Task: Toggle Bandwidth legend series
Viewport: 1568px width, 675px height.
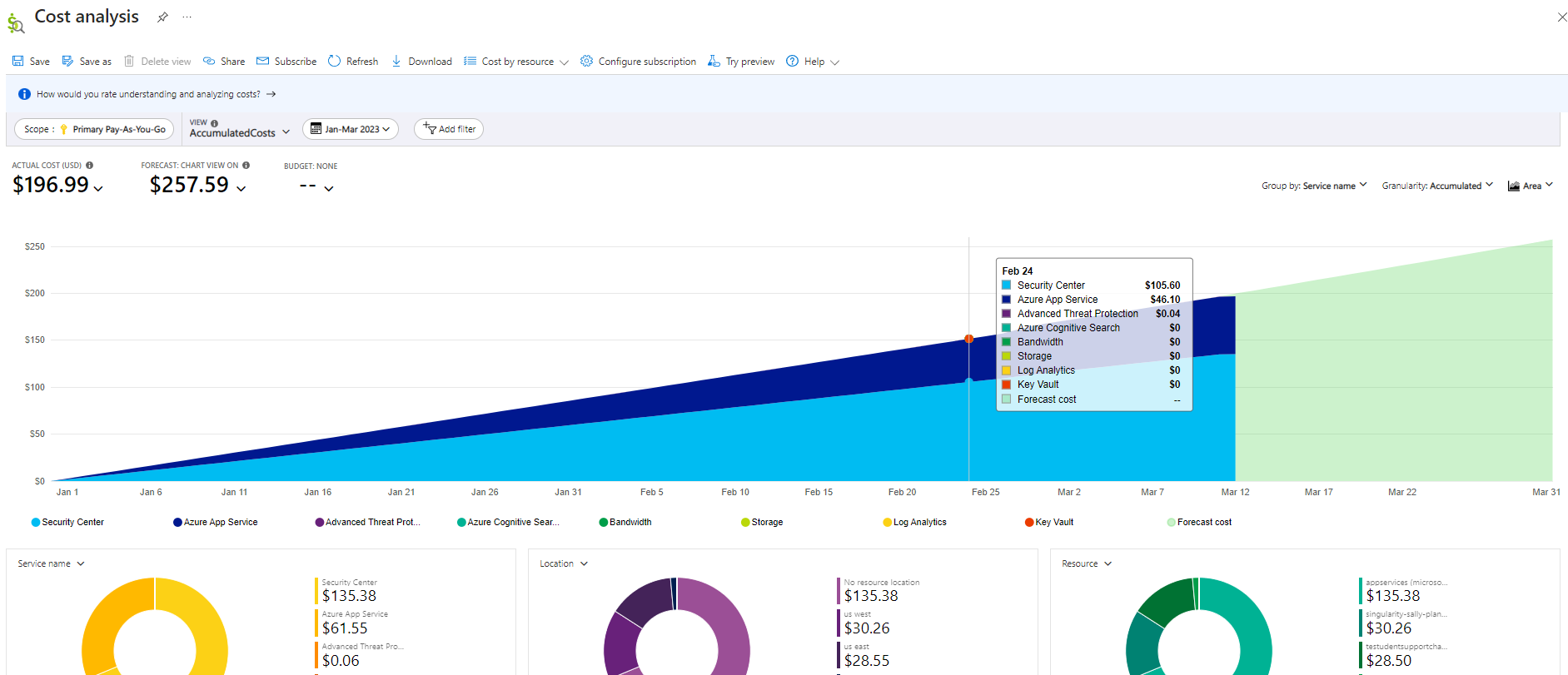Action: 625,523
